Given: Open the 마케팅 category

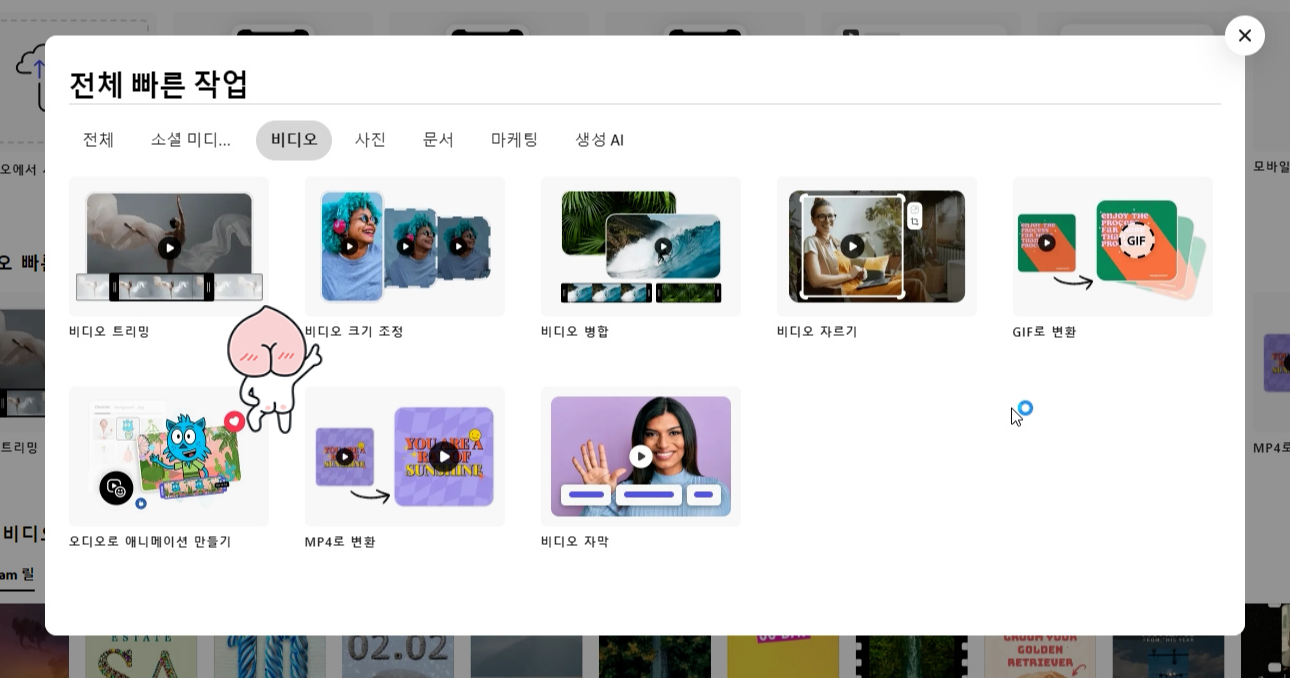Looking at the screenshot, I should point(514,140).
